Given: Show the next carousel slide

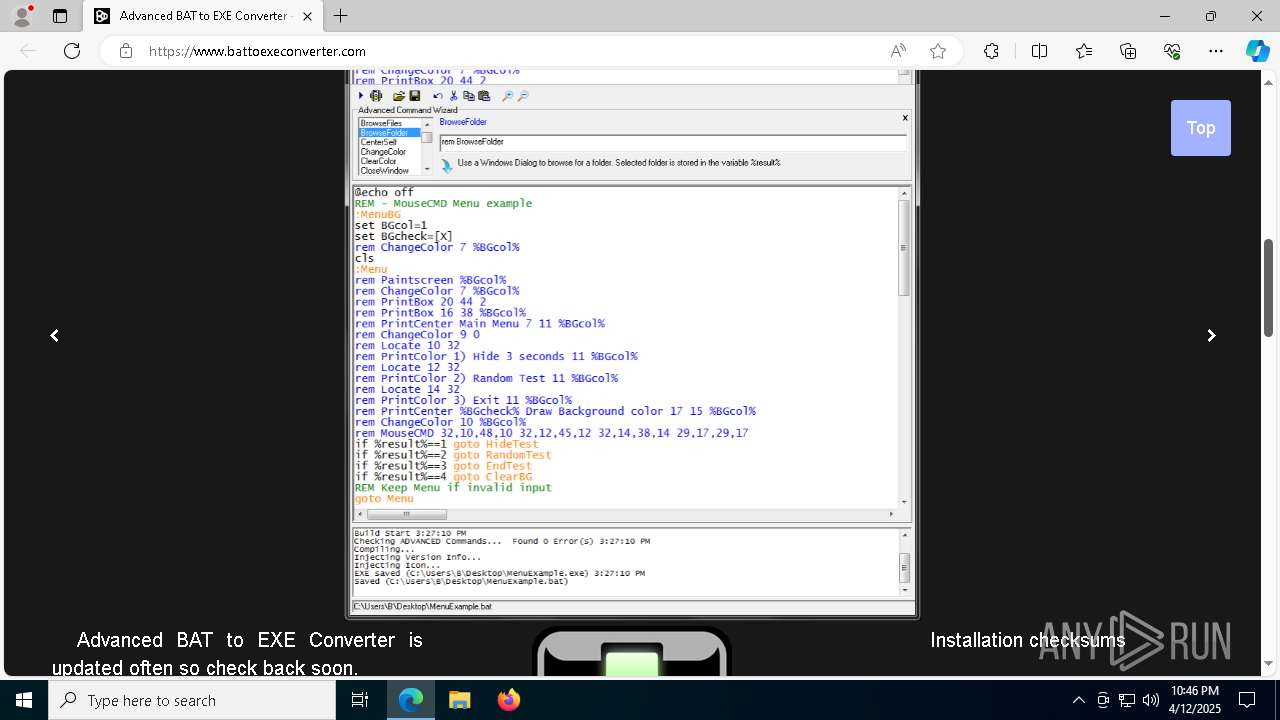Looking at the screenshot, I should pos(1211,336).
